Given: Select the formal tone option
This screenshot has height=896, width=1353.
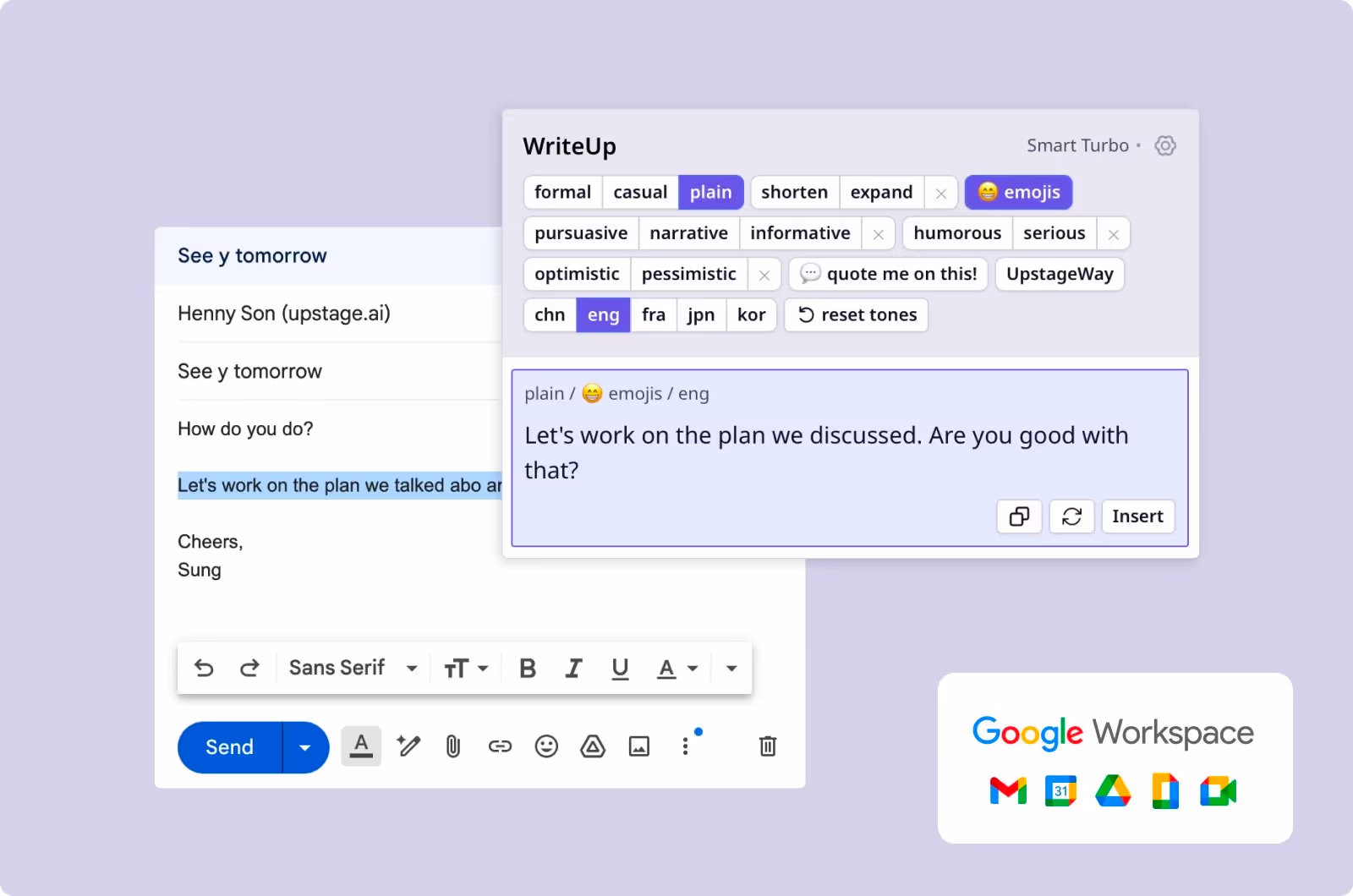Looking at the screenshot, I should (x=561, y=192).
